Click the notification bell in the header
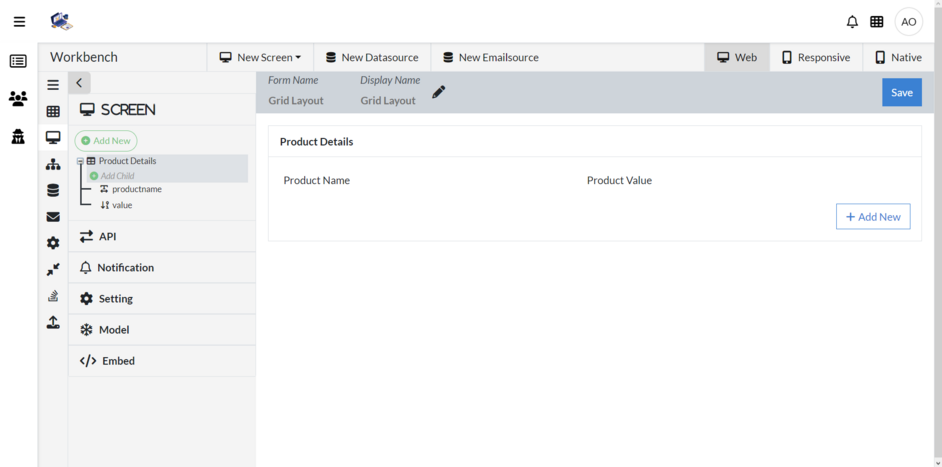Screen dimensions: 942x467 tap(852, 22)
